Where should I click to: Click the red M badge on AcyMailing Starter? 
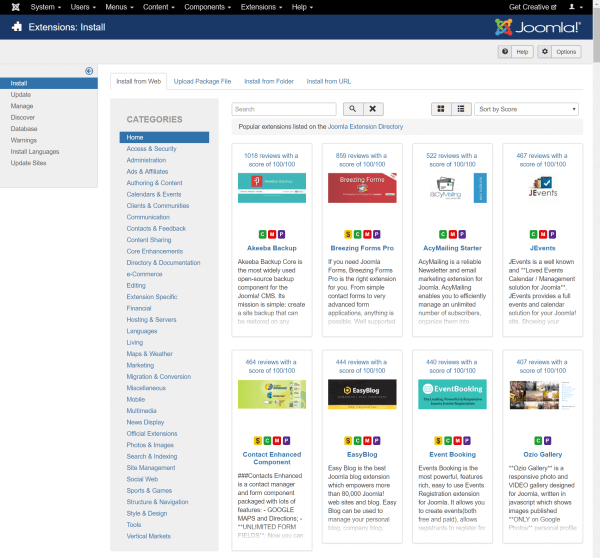452,234
